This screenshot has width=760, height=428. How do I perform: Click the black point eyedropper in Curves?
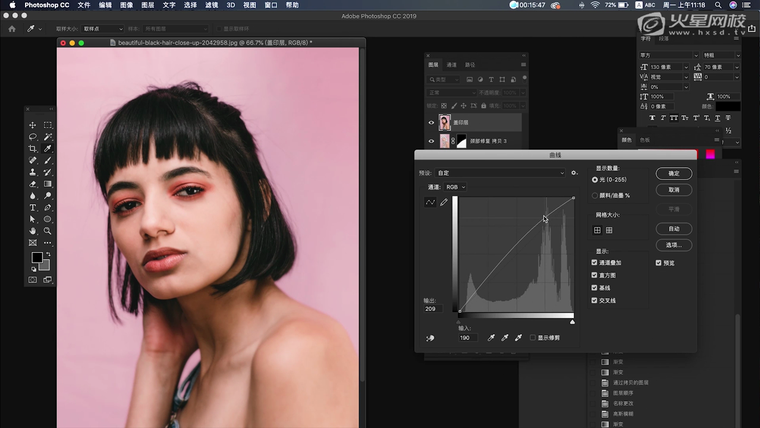(491, 338)
